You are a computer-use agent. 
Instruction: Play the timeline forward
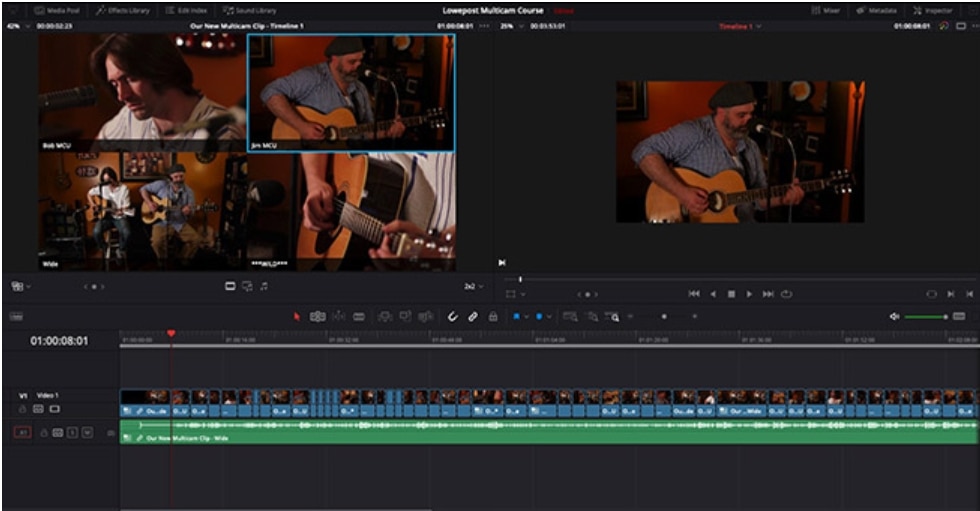(749, 294)
